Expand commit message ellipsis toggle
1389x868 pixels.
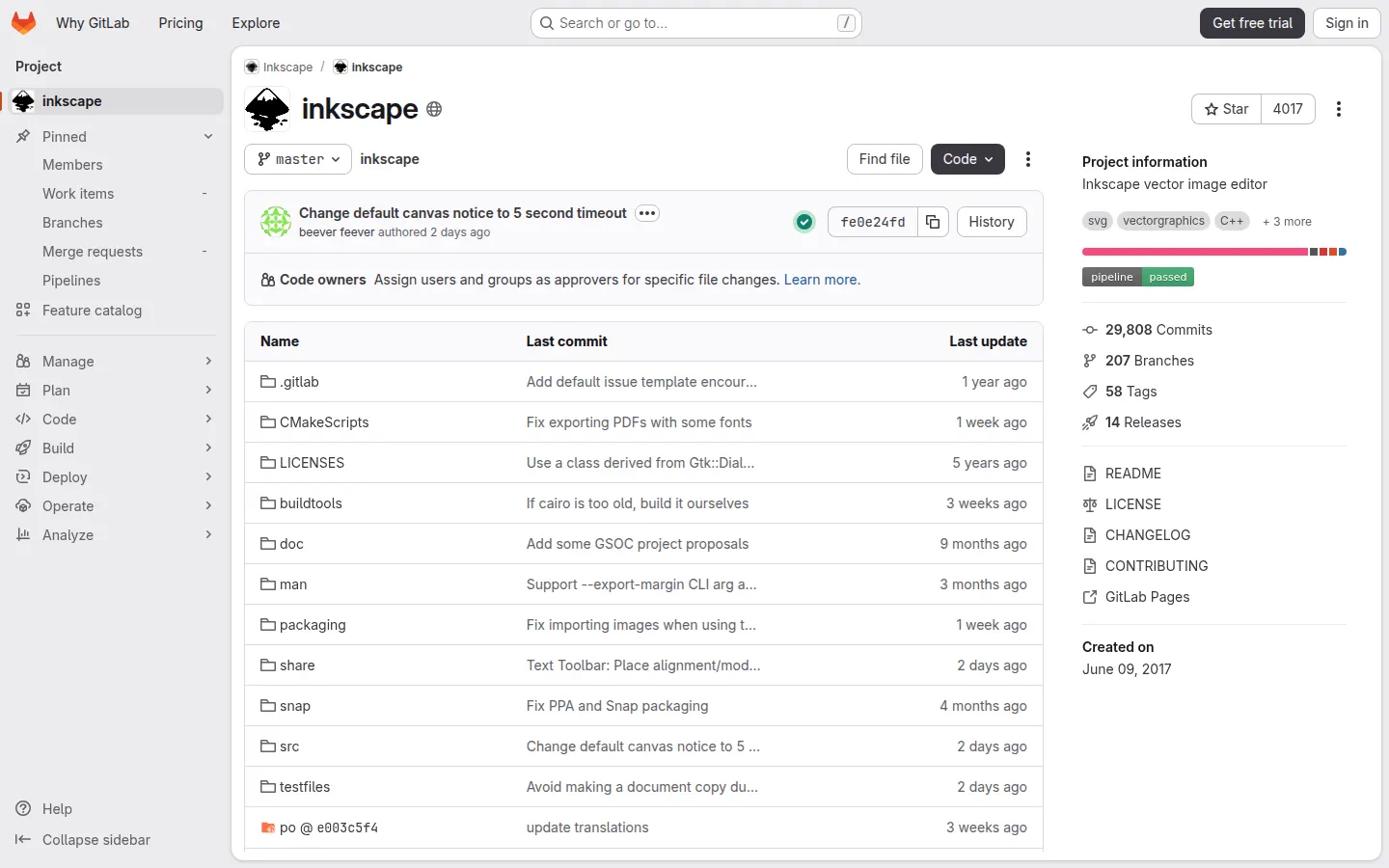pyautogui.click(x=647, y=213)
